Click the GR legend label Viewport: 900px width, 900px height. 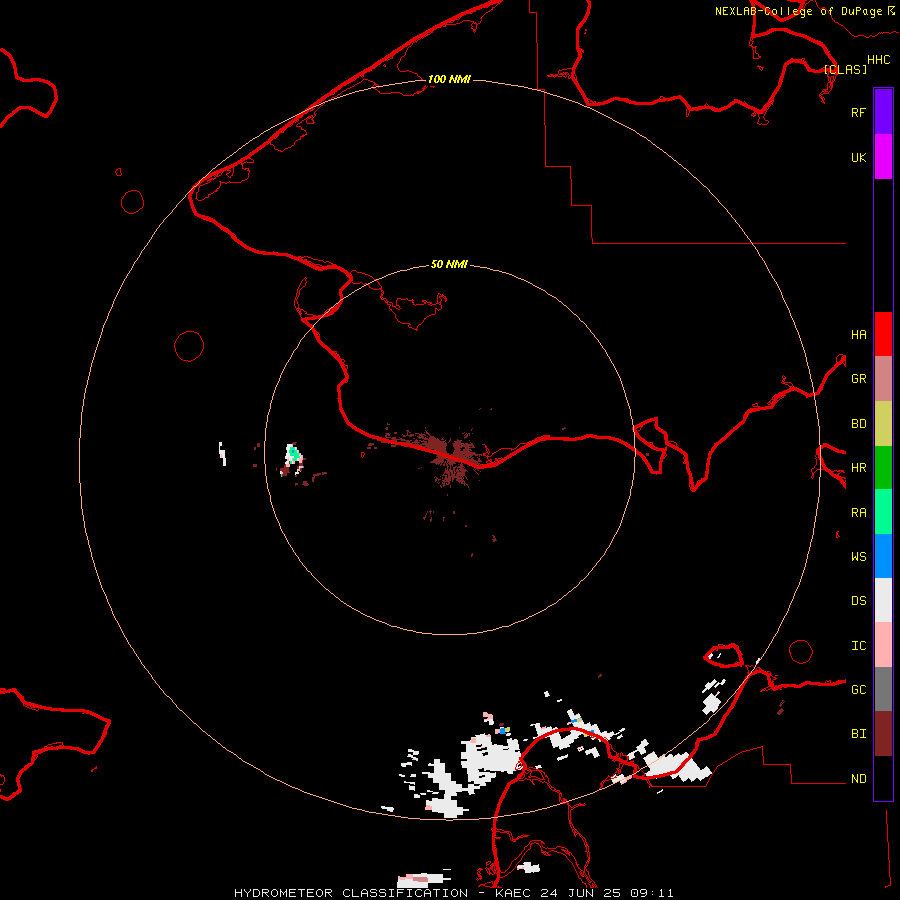[858, 379]
